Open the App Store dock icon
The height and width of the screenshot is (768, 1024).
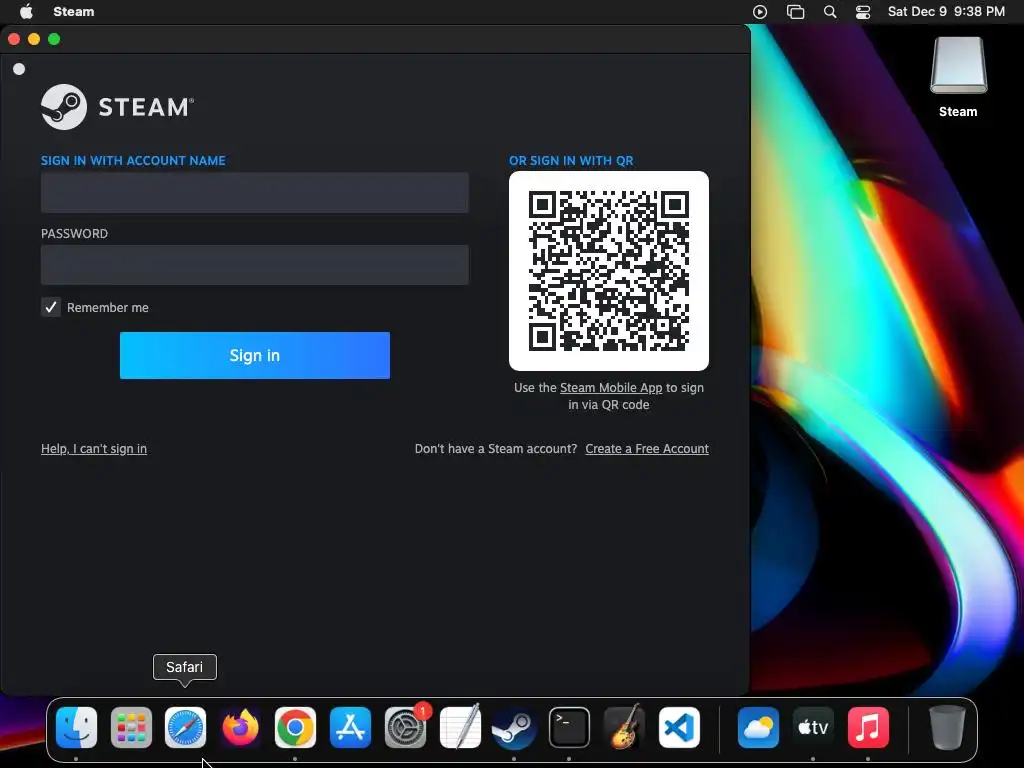pos(350,728)
